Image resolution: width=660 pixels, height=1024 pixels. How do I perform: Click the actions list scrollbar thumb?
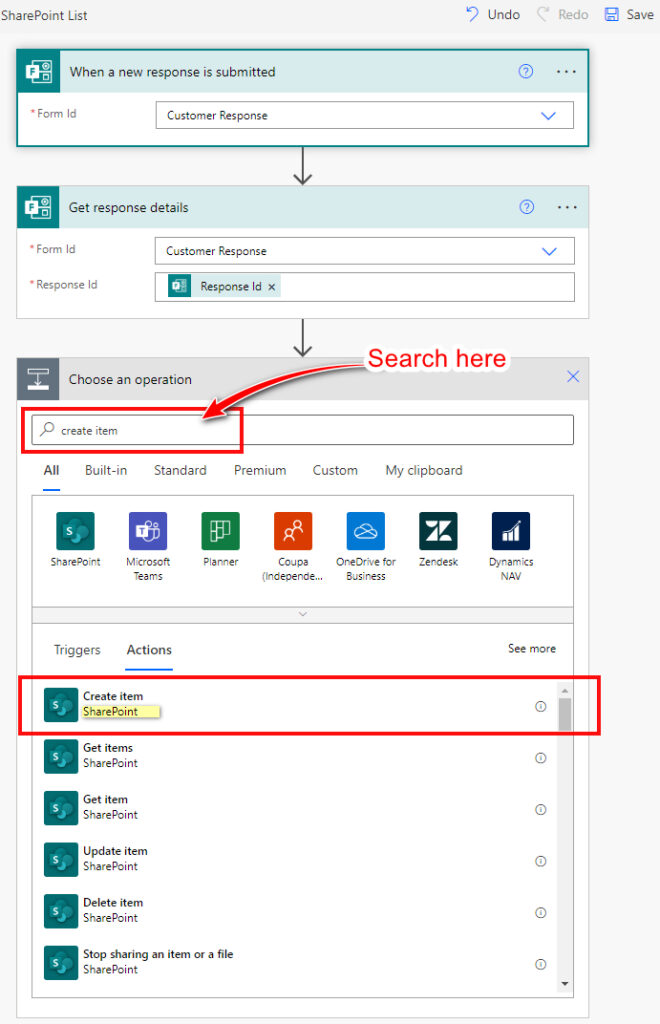click(565, 714)
